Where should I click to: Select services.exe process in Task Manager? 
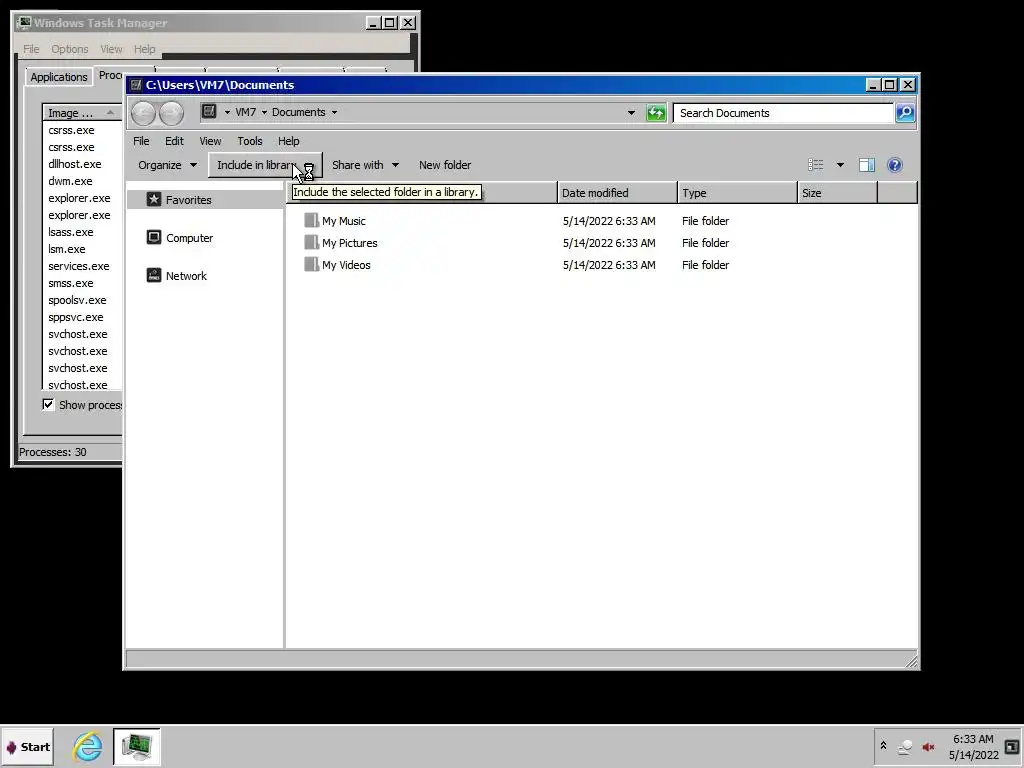coord(78,266)
